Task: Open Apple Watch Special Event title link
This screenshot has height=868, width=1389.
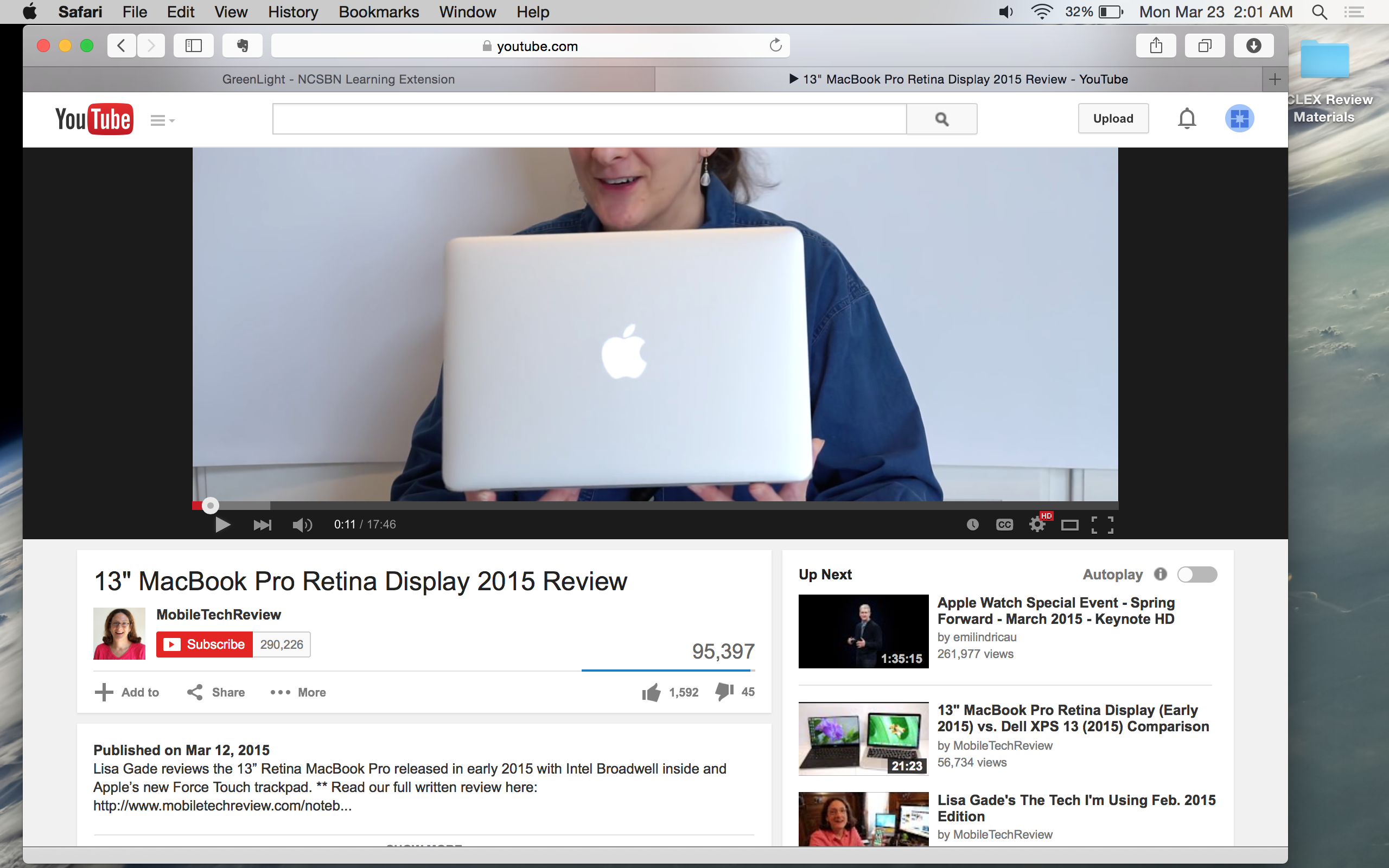Action: pos(1056,611)
